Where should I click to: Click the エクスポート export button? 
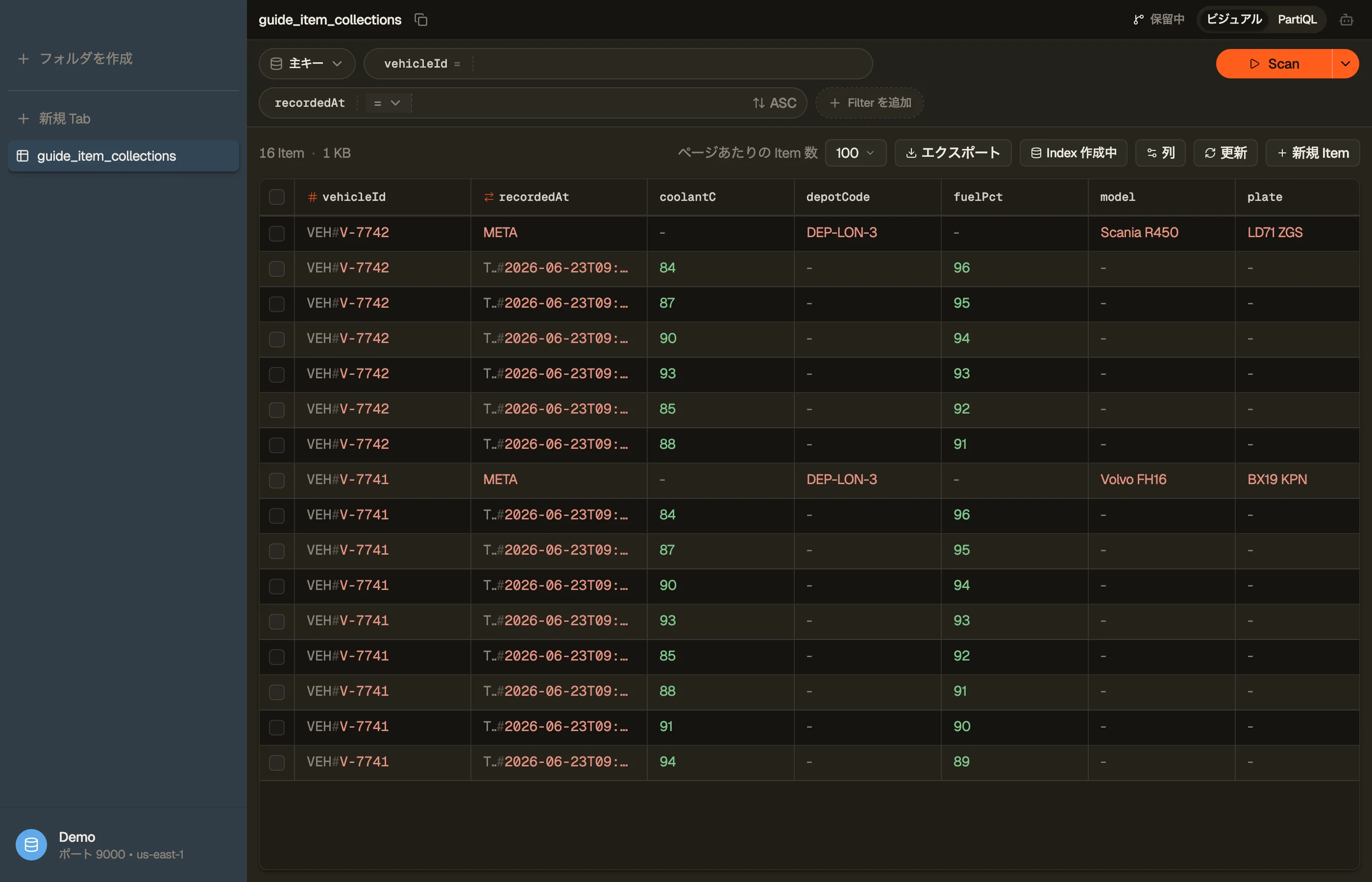[x=953, y=153]
